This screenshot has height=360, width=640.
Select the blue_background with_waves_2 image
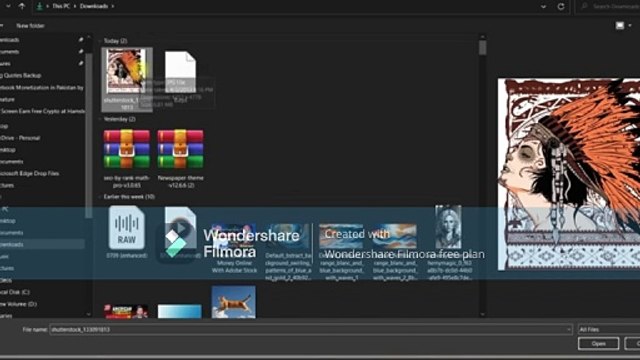click(395, 236)
